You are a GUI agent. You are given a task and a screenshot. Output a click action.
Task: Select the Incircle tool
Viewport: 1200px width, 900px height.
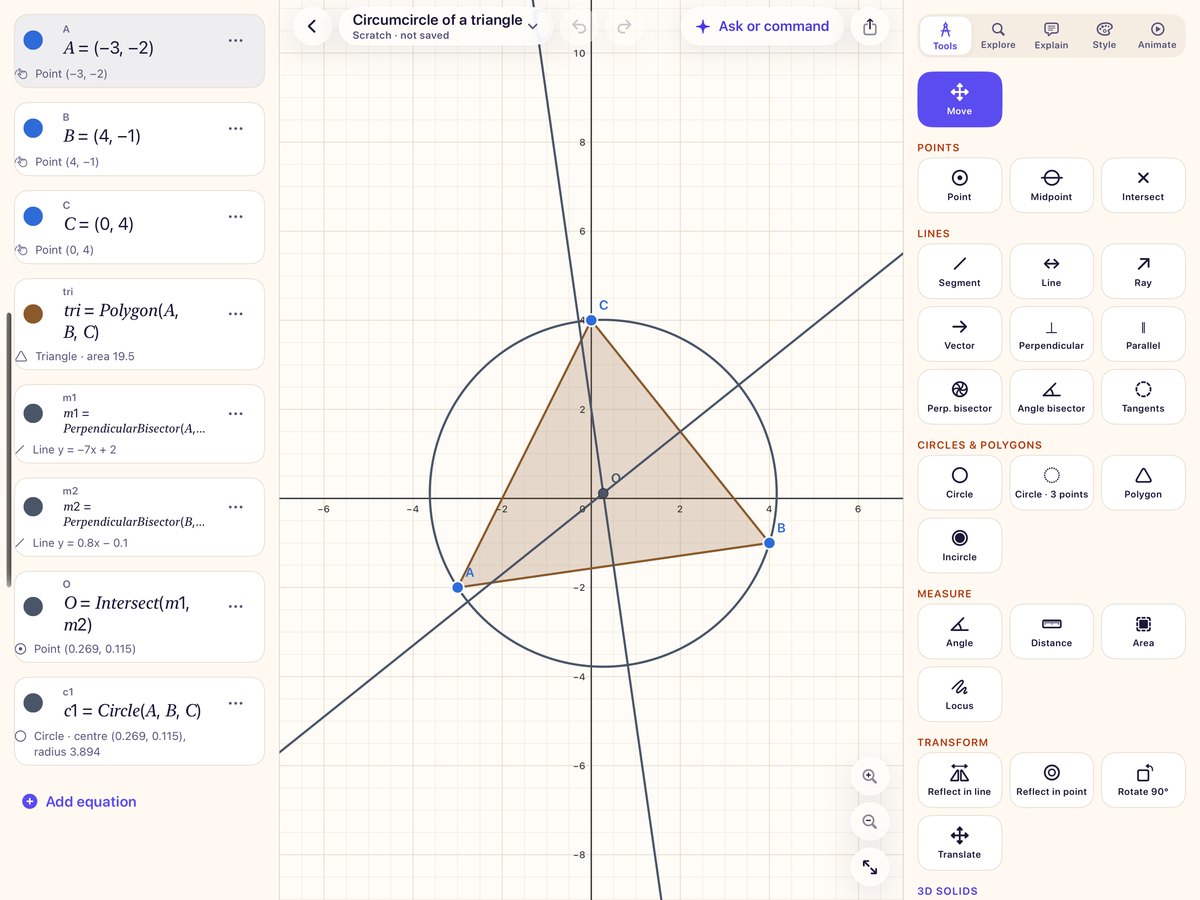click(959, 546)
